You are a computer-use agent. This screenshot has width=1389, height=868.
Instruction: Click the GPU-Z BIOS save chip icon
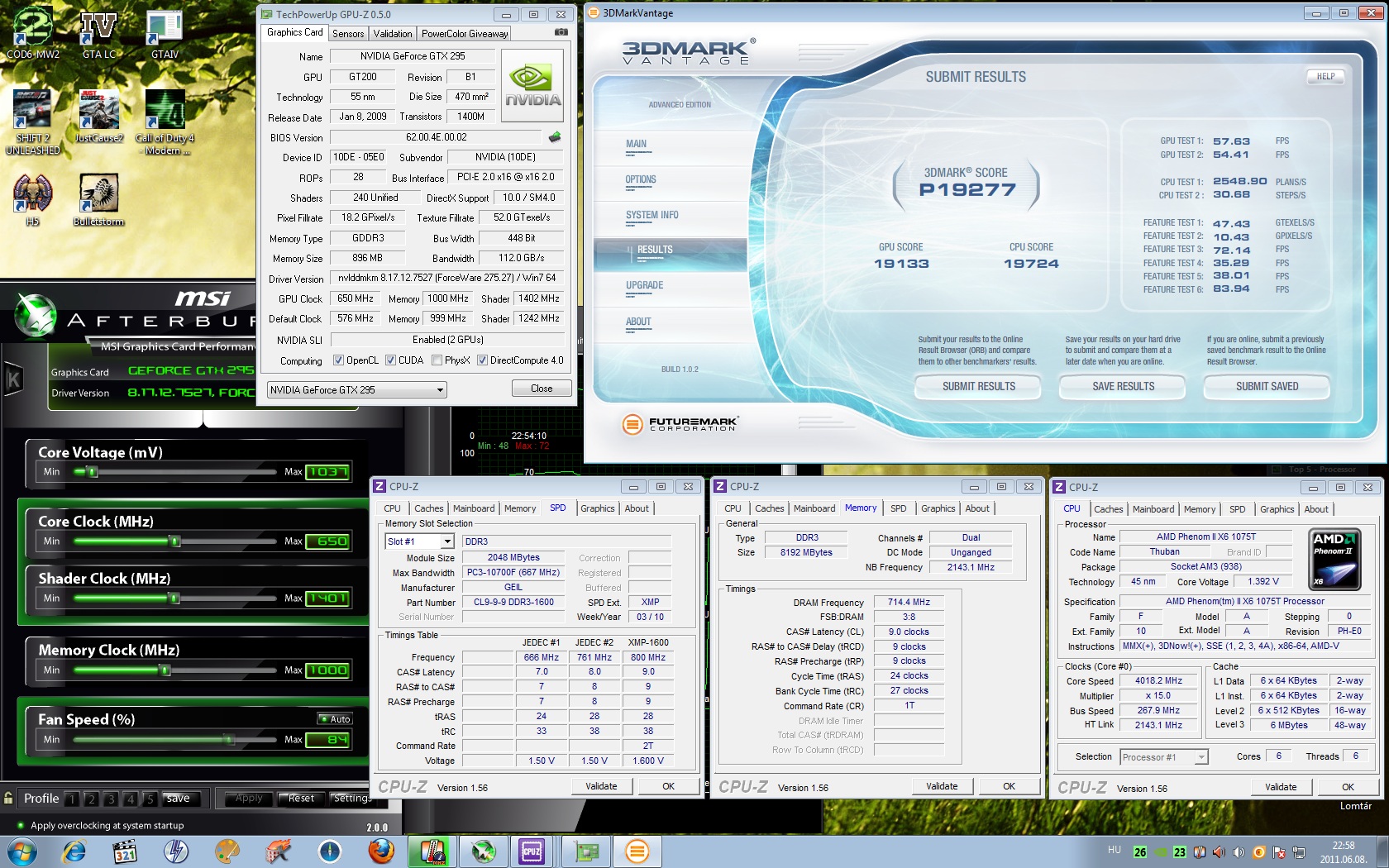click(x=555, y=137)
